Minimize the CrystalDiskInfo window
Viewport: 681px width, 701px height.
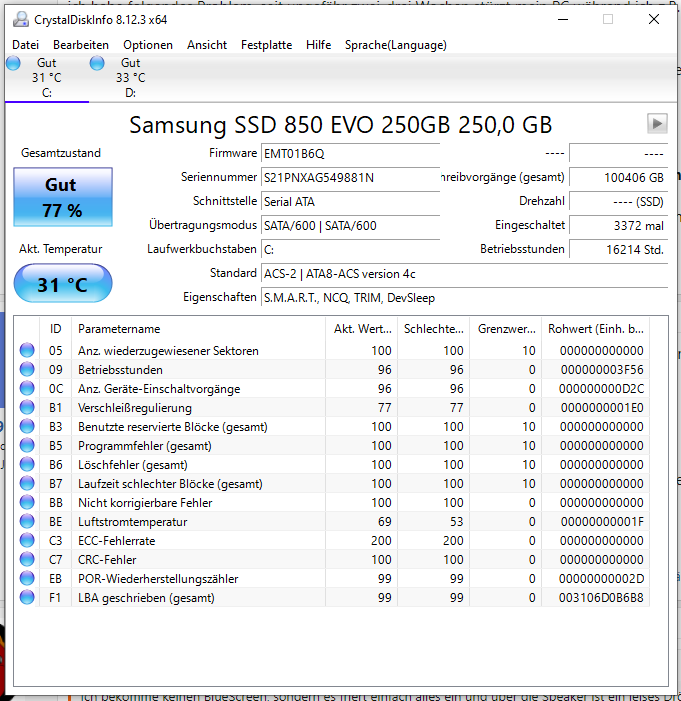tap(563, 20)
